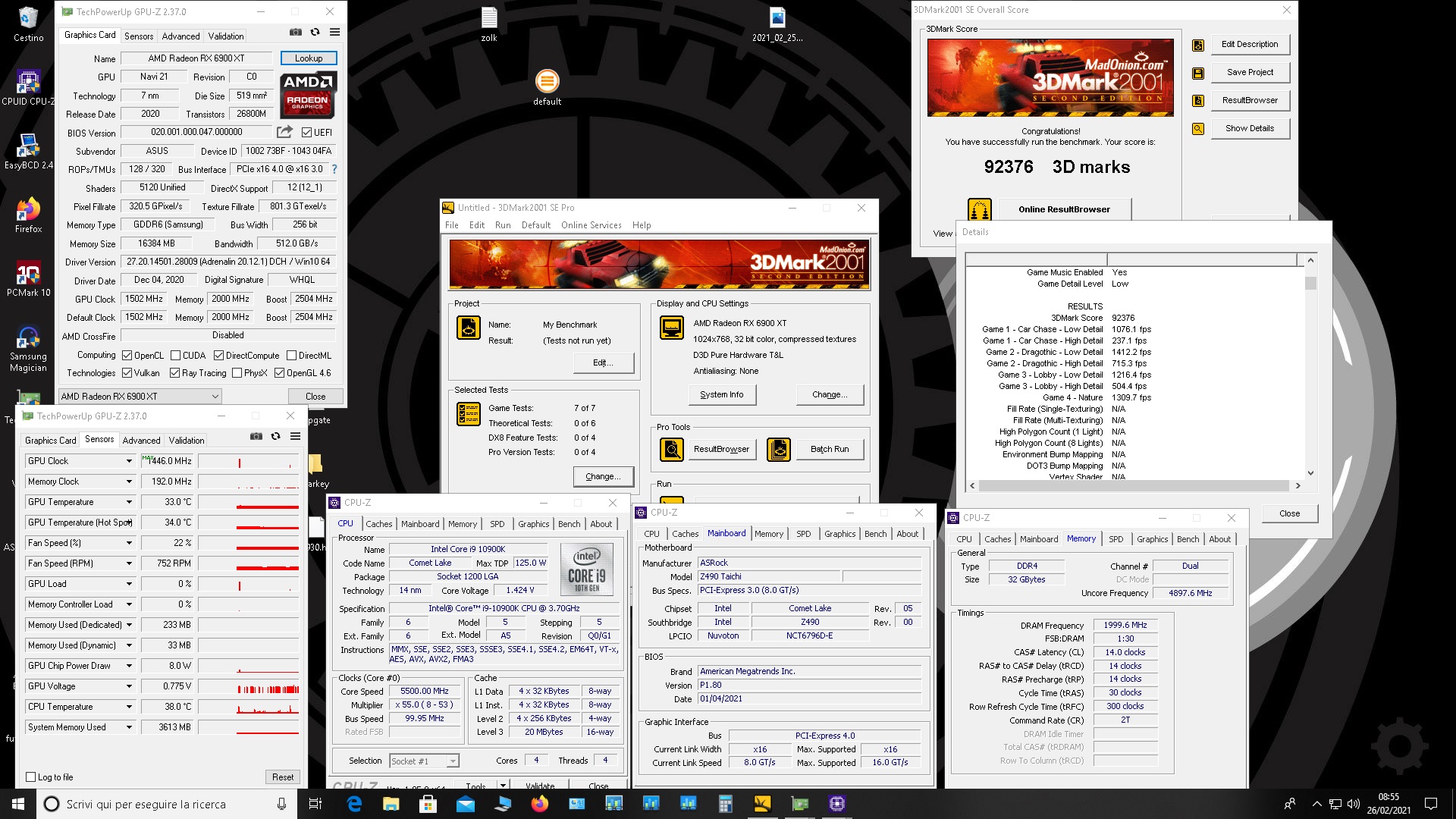
Task: Open Microsoft Edge from the taskbar
Action: pos(354,804)
